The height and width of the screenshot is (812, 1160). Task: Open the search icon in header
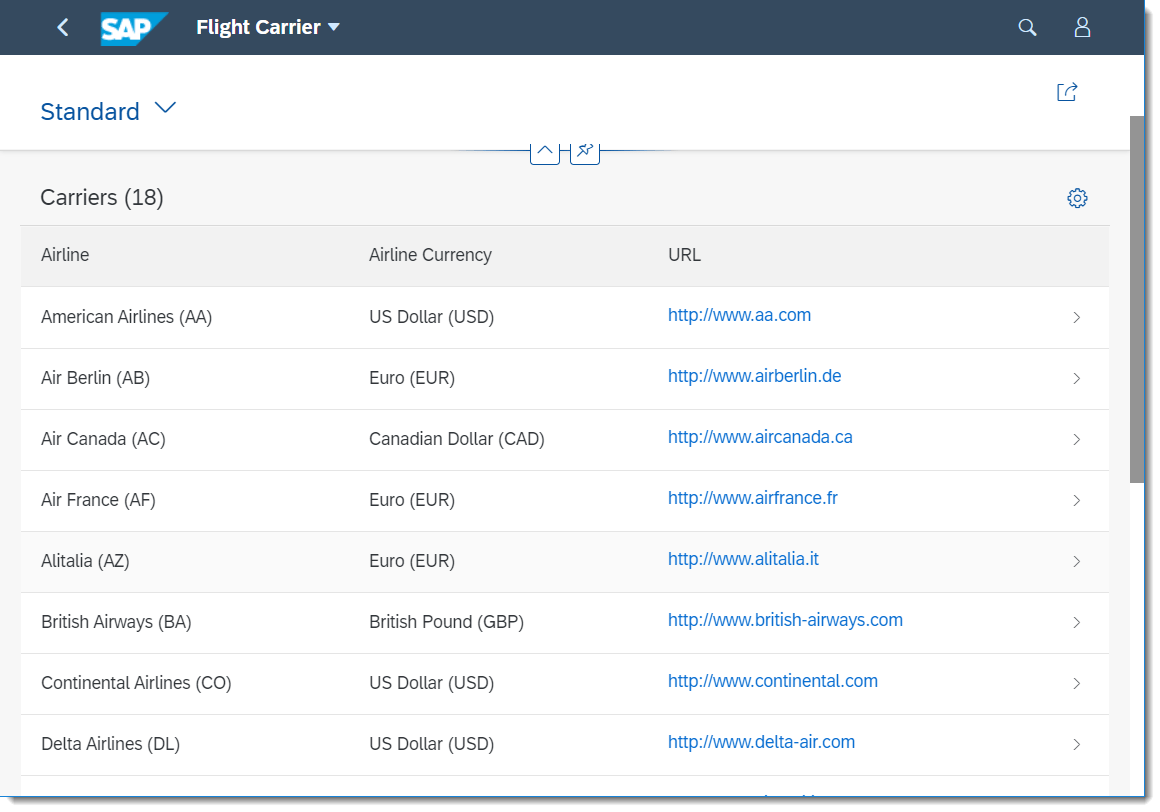point(1027,27)
